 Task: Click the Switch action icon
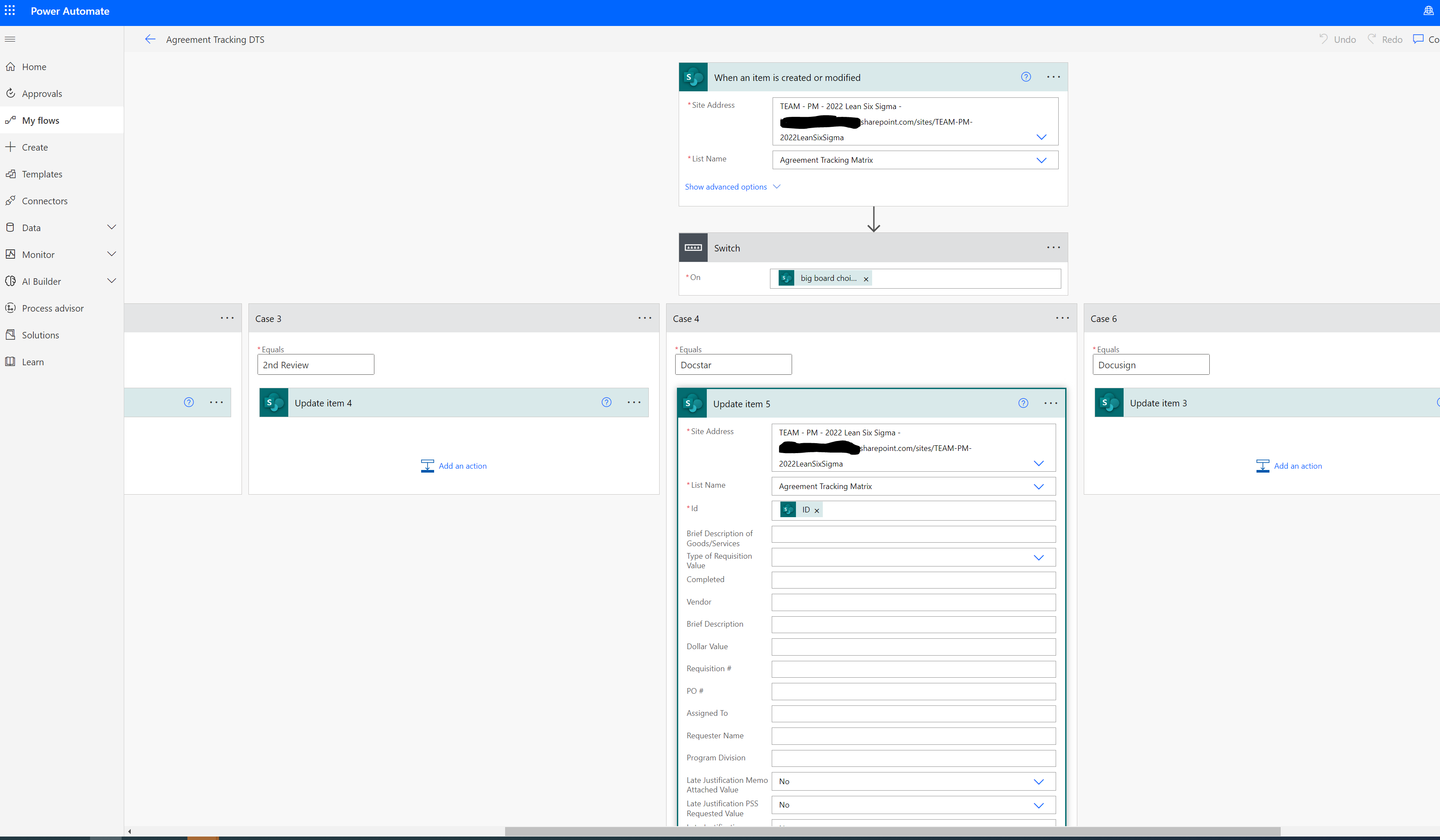tap(693, 247)
